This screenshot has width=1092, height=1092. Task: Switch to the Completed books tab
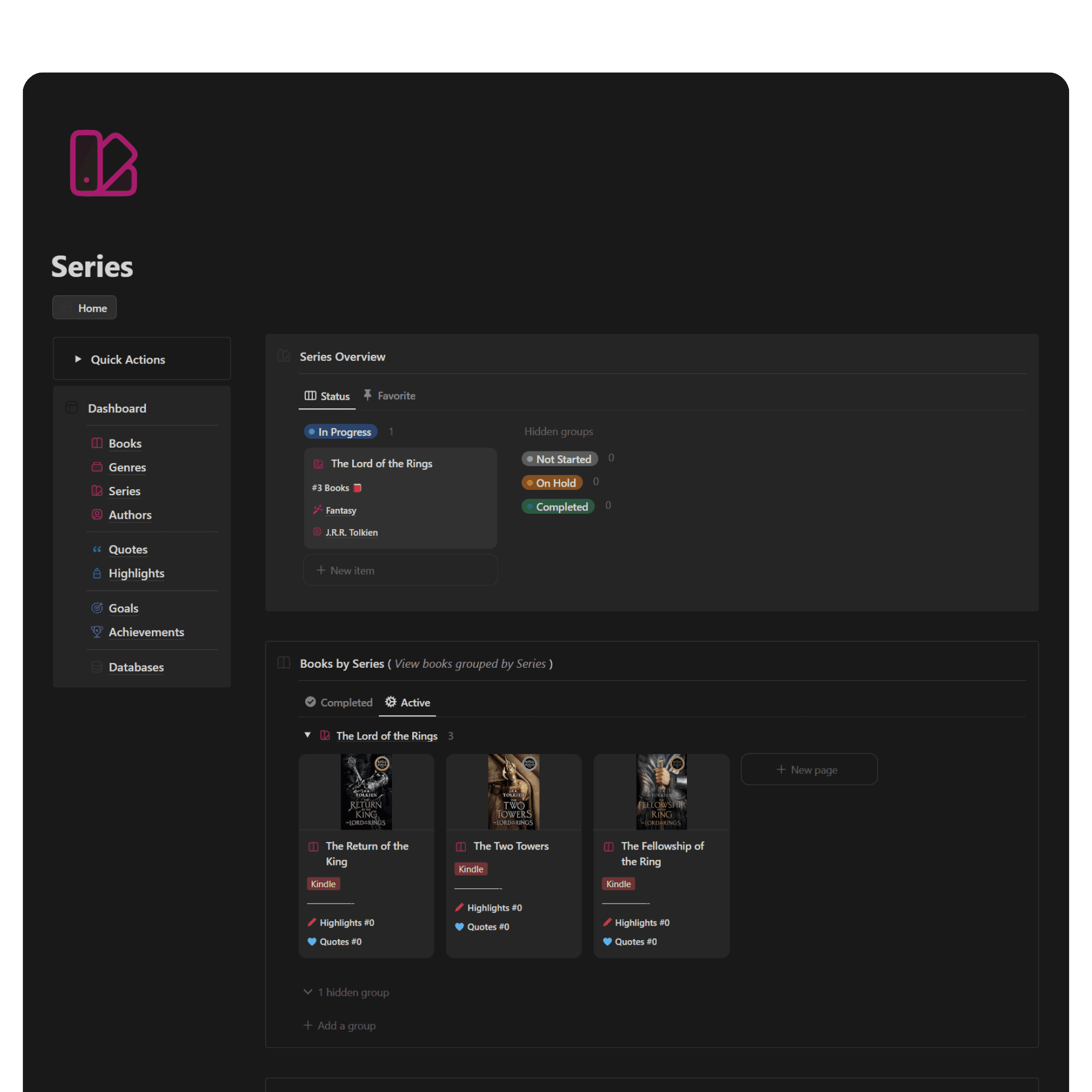coord(339,702)
